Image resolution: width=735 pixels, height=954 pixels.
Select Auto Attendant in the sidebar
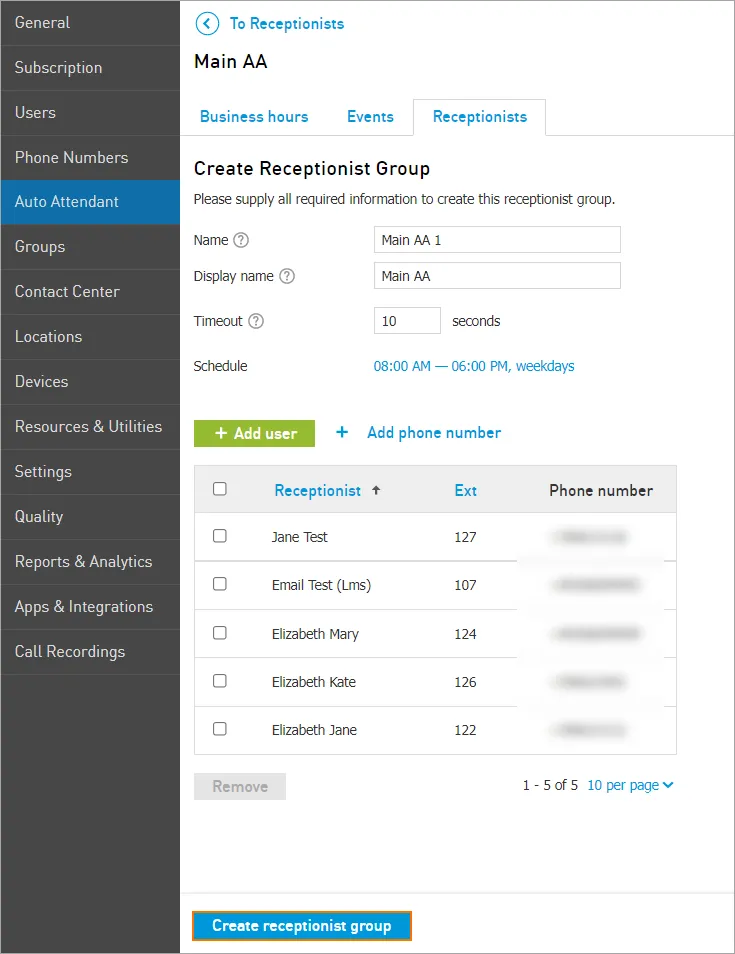coord(90,202)
